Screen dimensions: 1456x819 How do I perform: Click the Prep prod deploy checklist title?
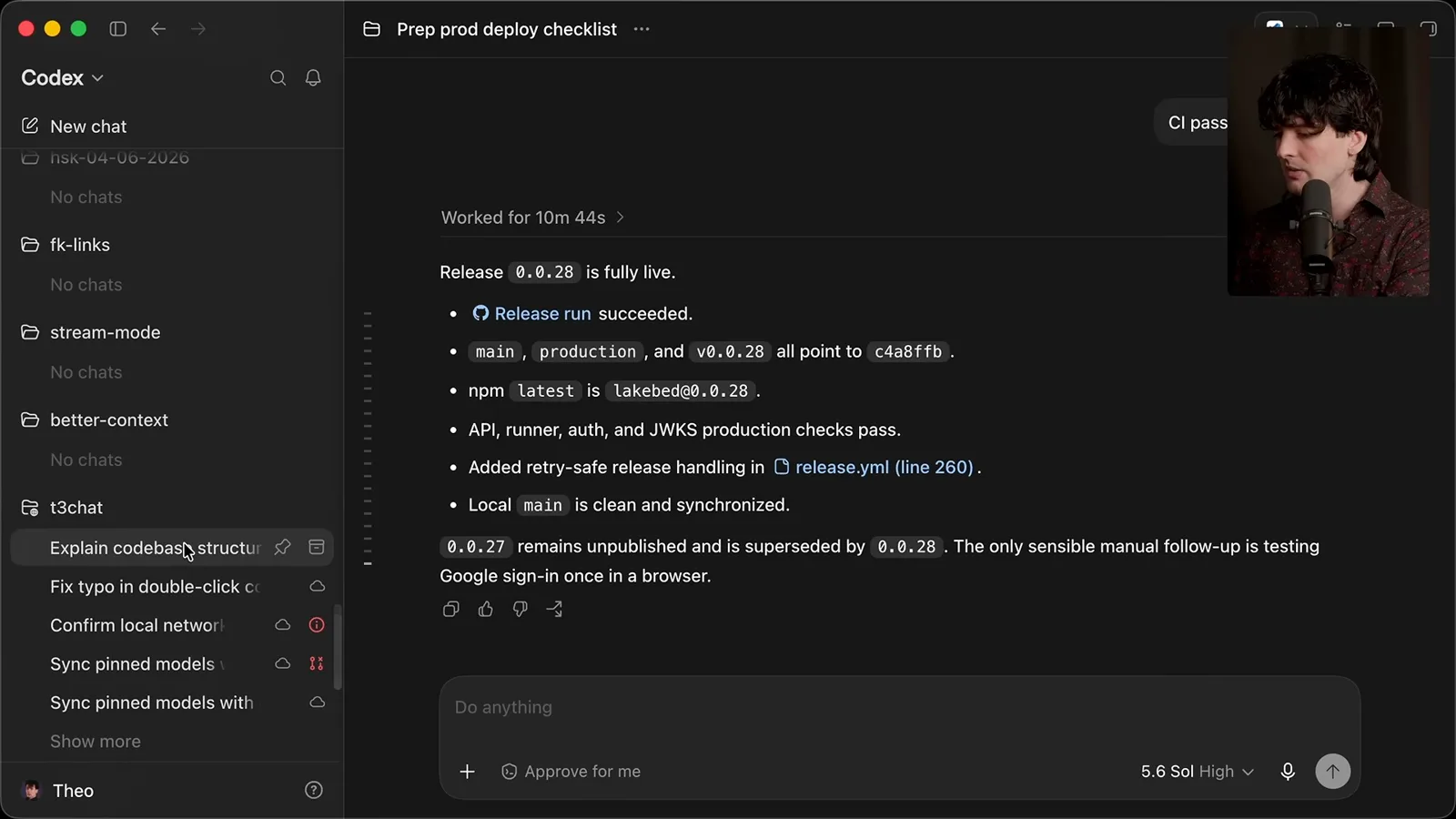pyautogui.click(x=507, y=29)
